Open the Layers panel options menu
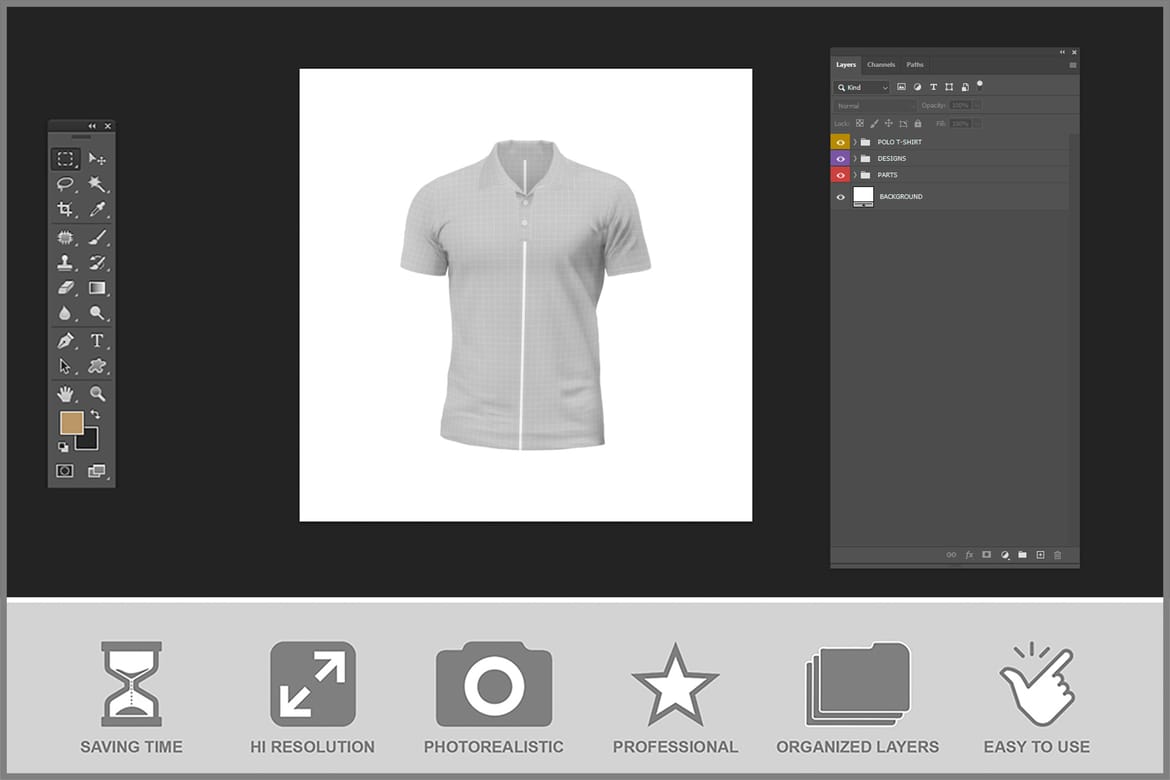Image resolution: width=1170 pixels, height=780 pixels. coord(1073,65)
